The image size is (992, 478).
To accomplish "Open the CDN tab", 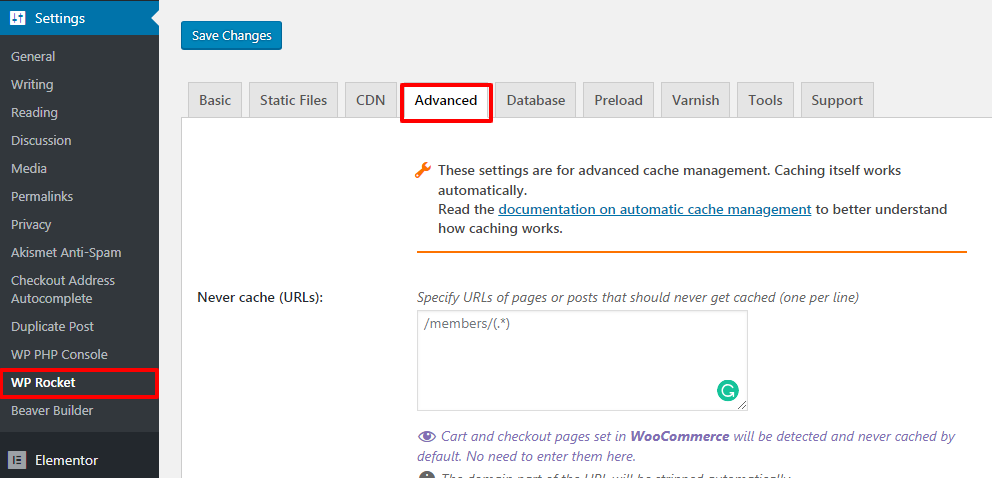I will click(371, 100).
